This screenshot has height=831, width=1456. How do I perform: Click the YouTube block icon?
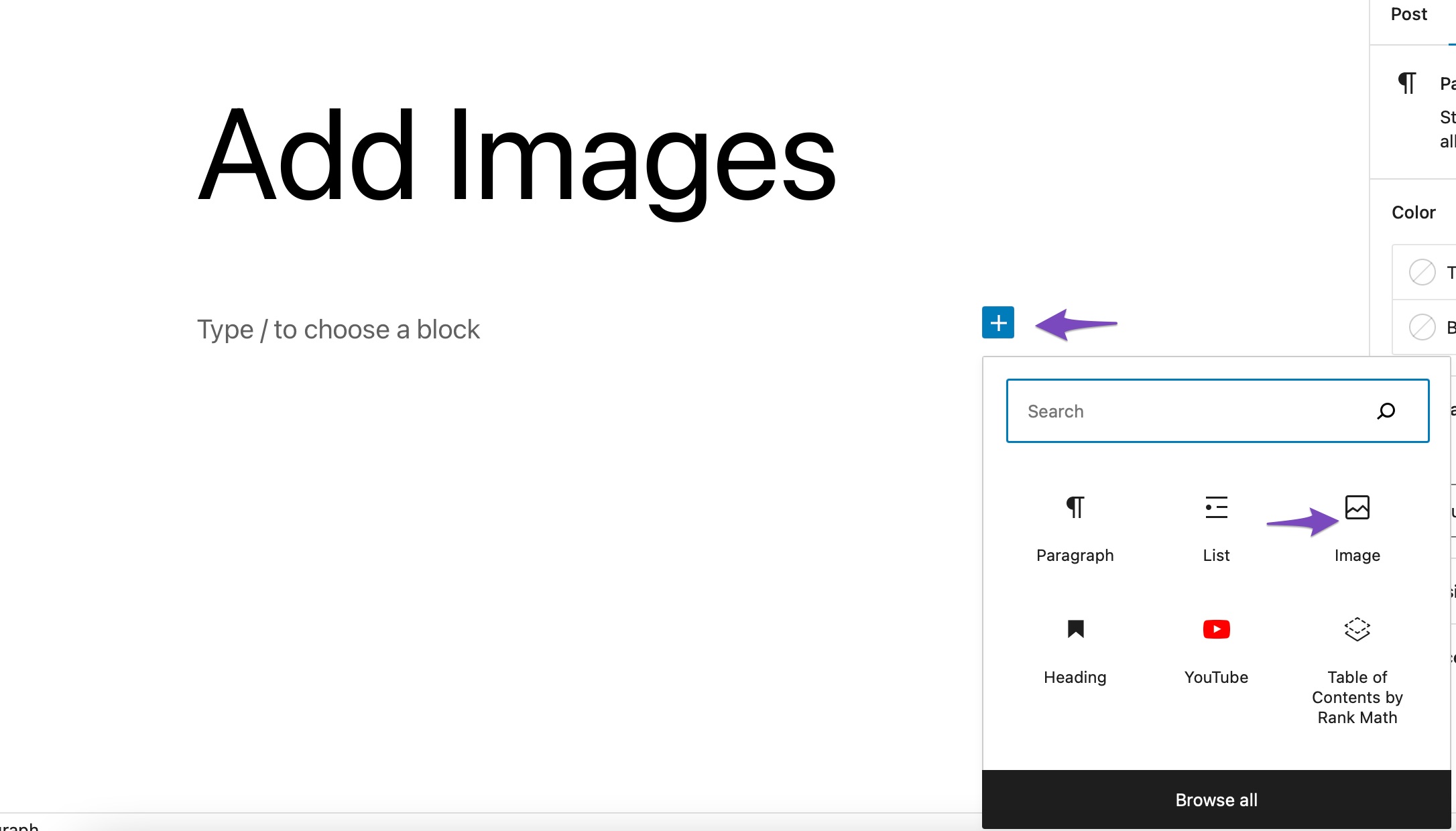tap(1216, 630)
